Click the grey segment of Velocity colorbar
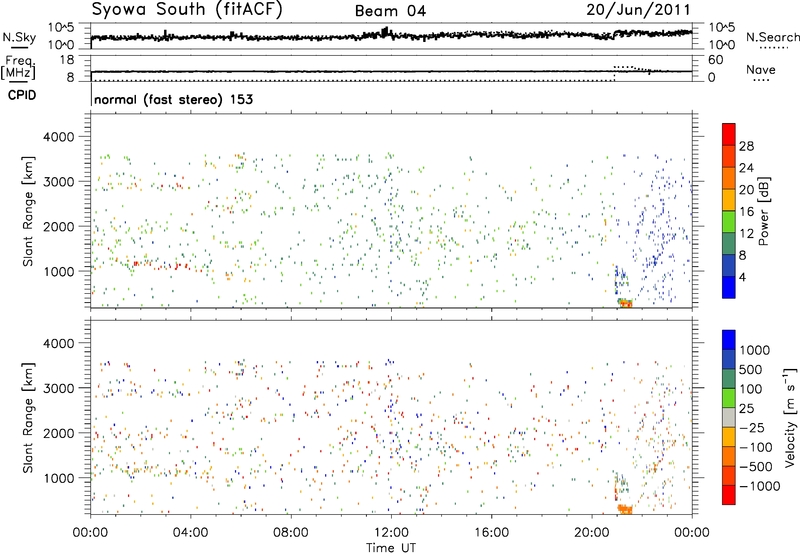This screenshot has width=800, height=554. (729, 417)
